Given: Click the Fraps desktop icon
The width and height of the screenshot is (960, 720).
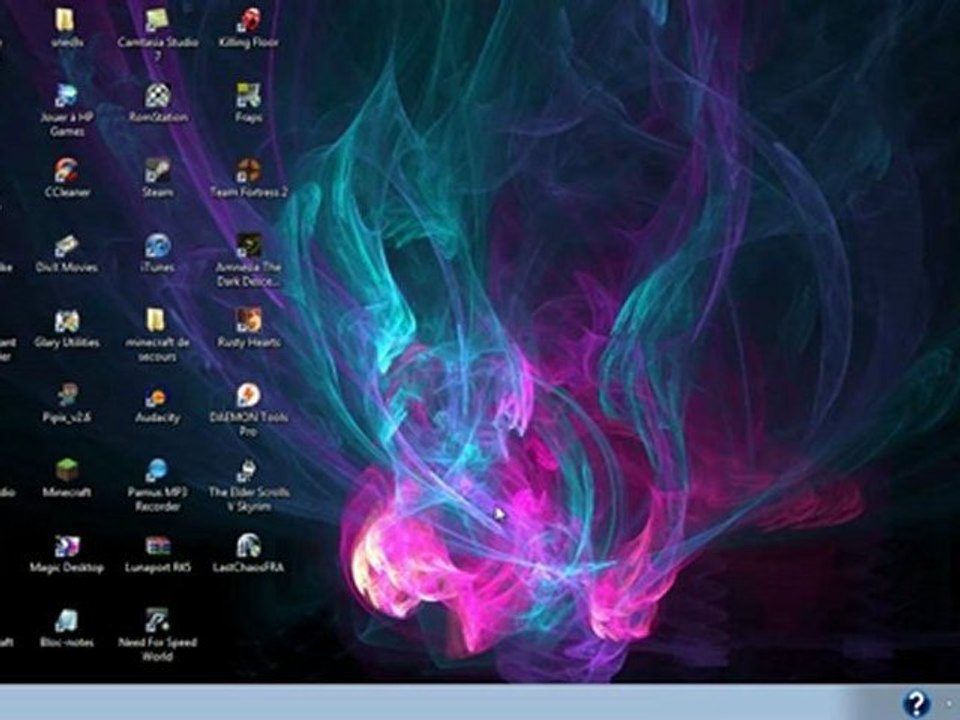Looking at the screenshot, I should pos(249,96).
